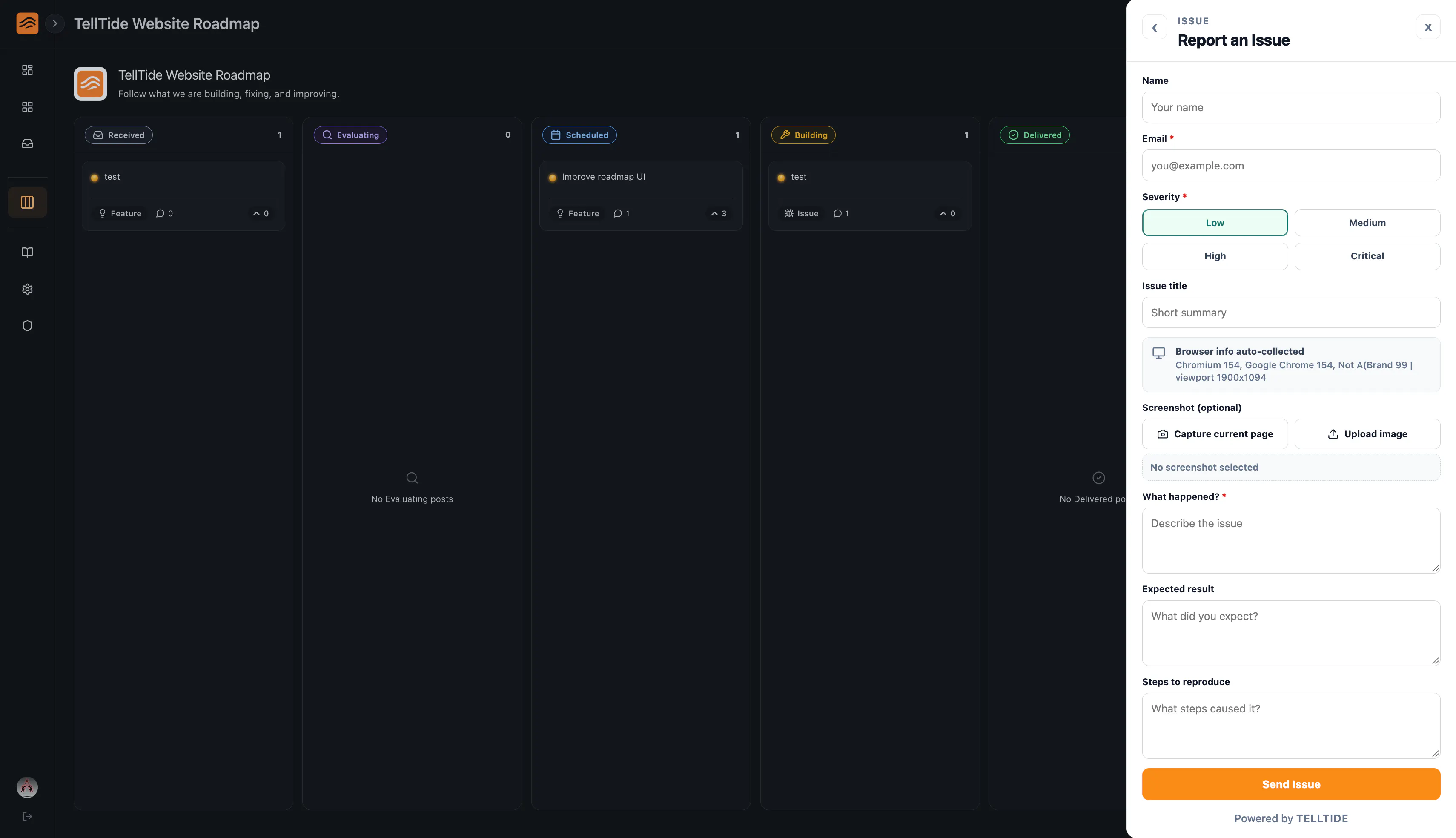Click the TellTide logo in top bar

coord(27,23)
